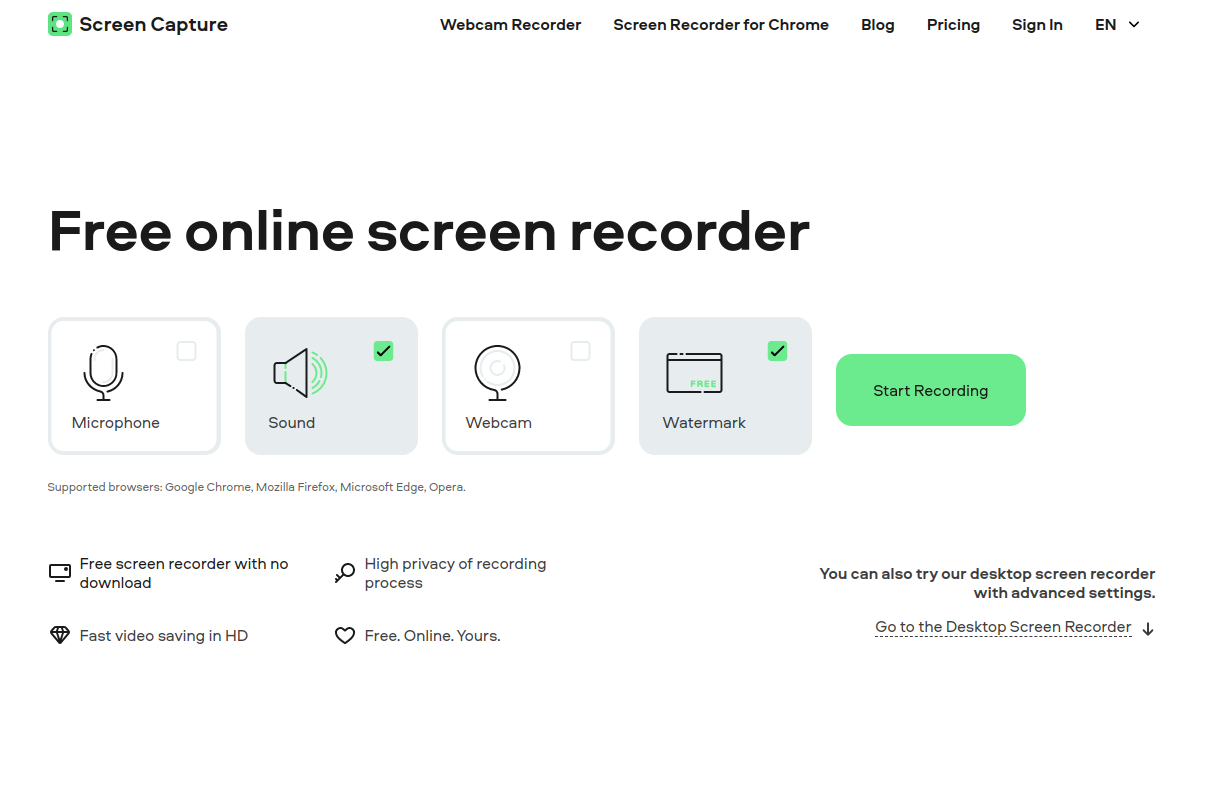Screen dimensions: 1232x788
Task: Open Screen Recorder for Chrome page
Action: tap(721, 24)
